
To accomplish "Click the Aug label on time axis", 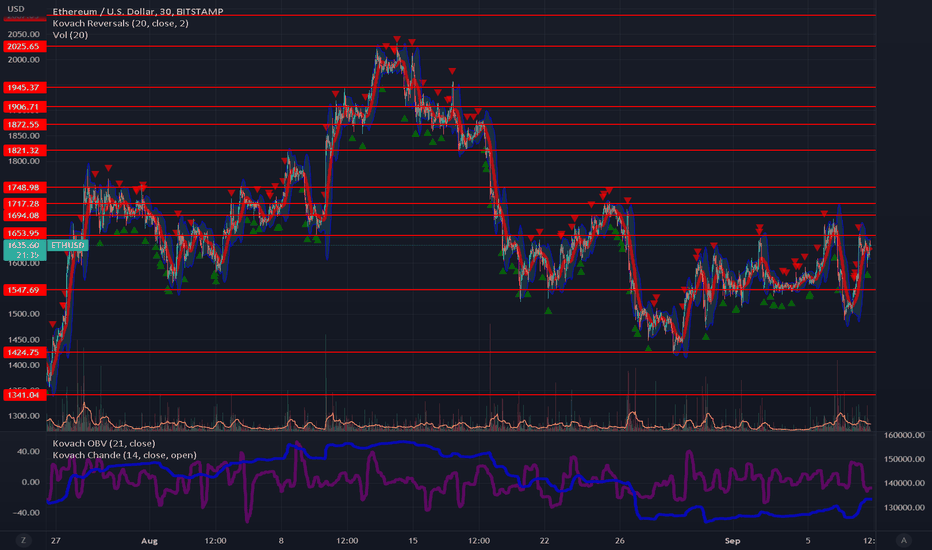I will [149, 540].
